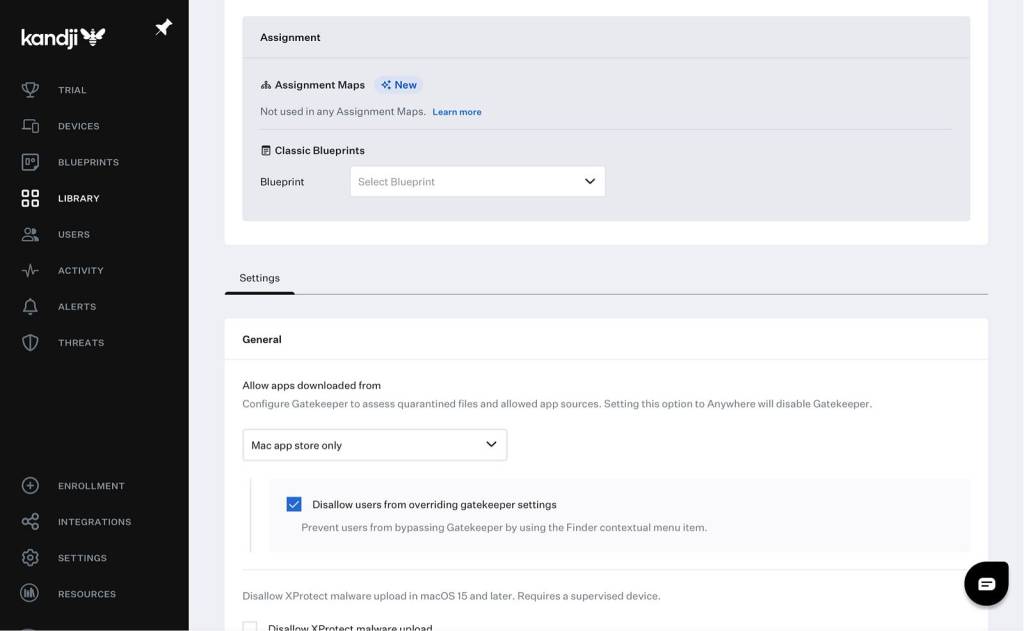
Task: Open Enrollment in the sidebar
Action: click(x=90, y=486)
